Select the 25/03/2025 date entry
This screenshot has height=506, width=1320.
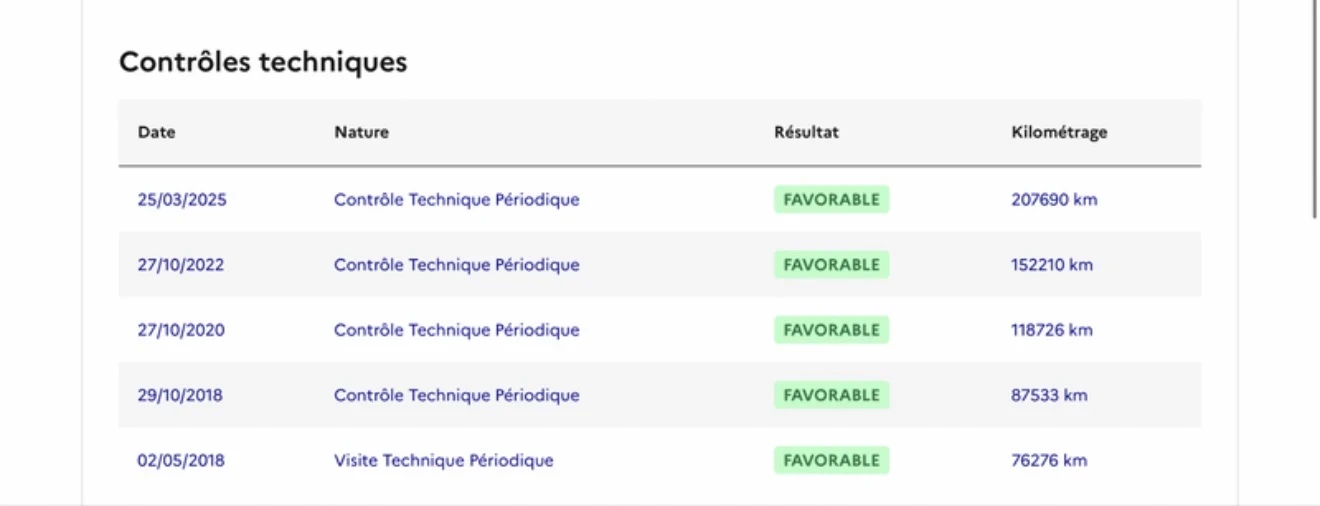pos(182,200)
